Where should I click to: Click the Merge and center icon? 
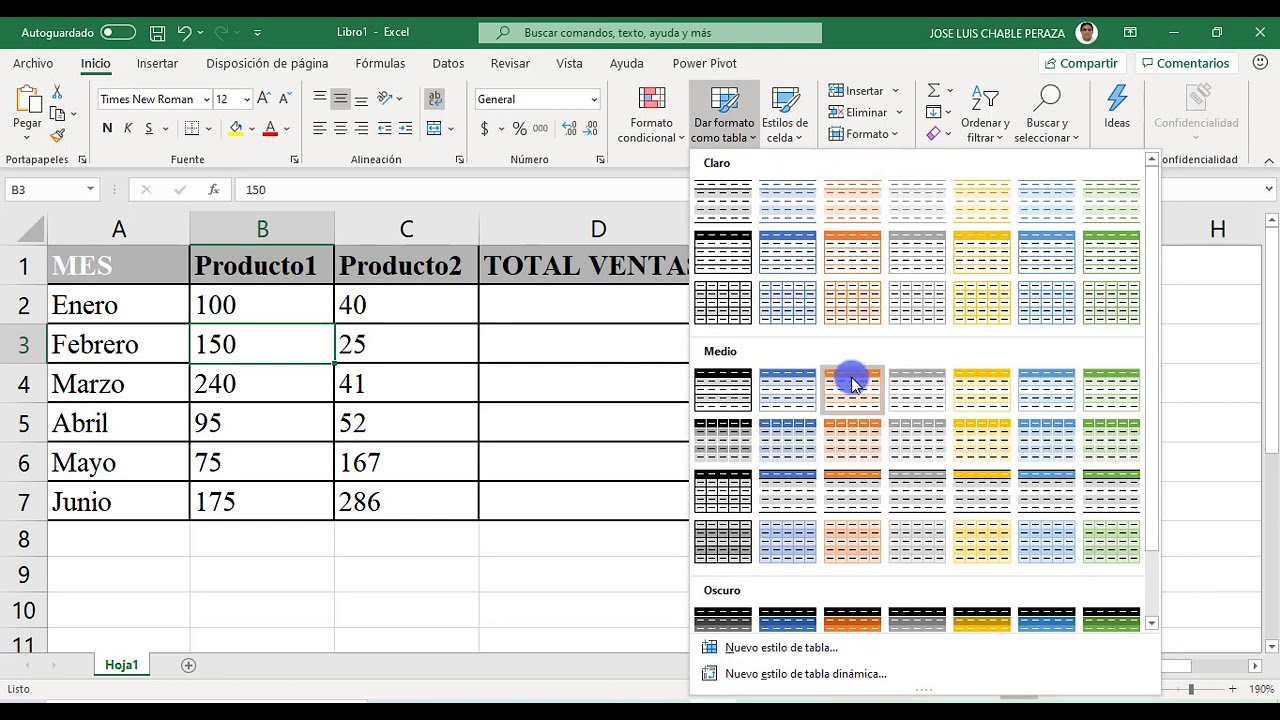[x=434, y=128]
